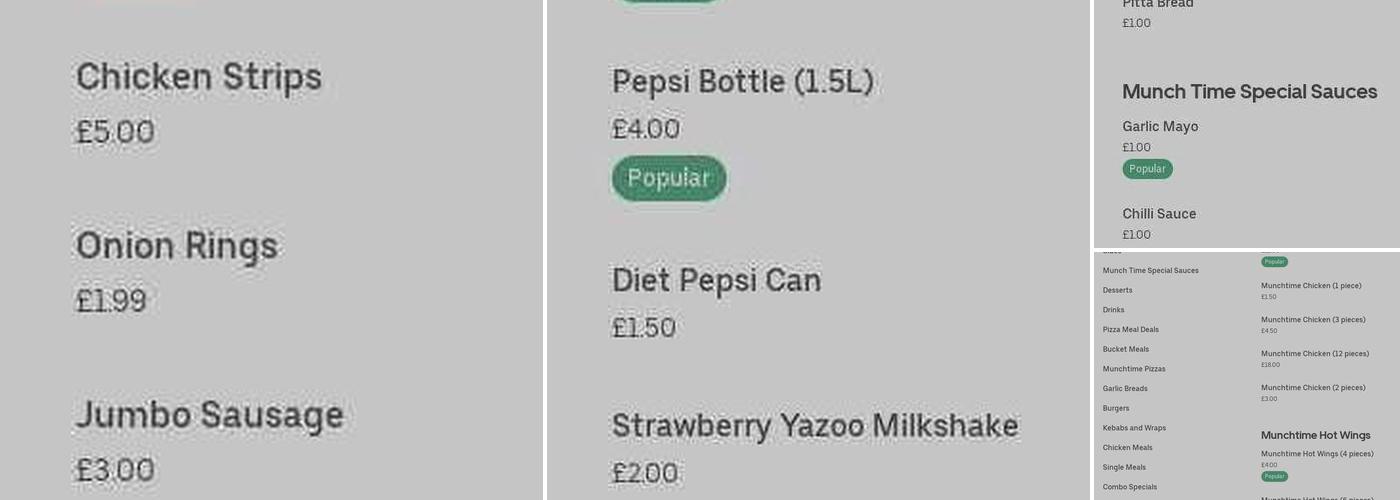This screenshot has width=1400, height=500.
Task: Choose the Chilli Sauce item
Action: click(x=1159, y=214)
